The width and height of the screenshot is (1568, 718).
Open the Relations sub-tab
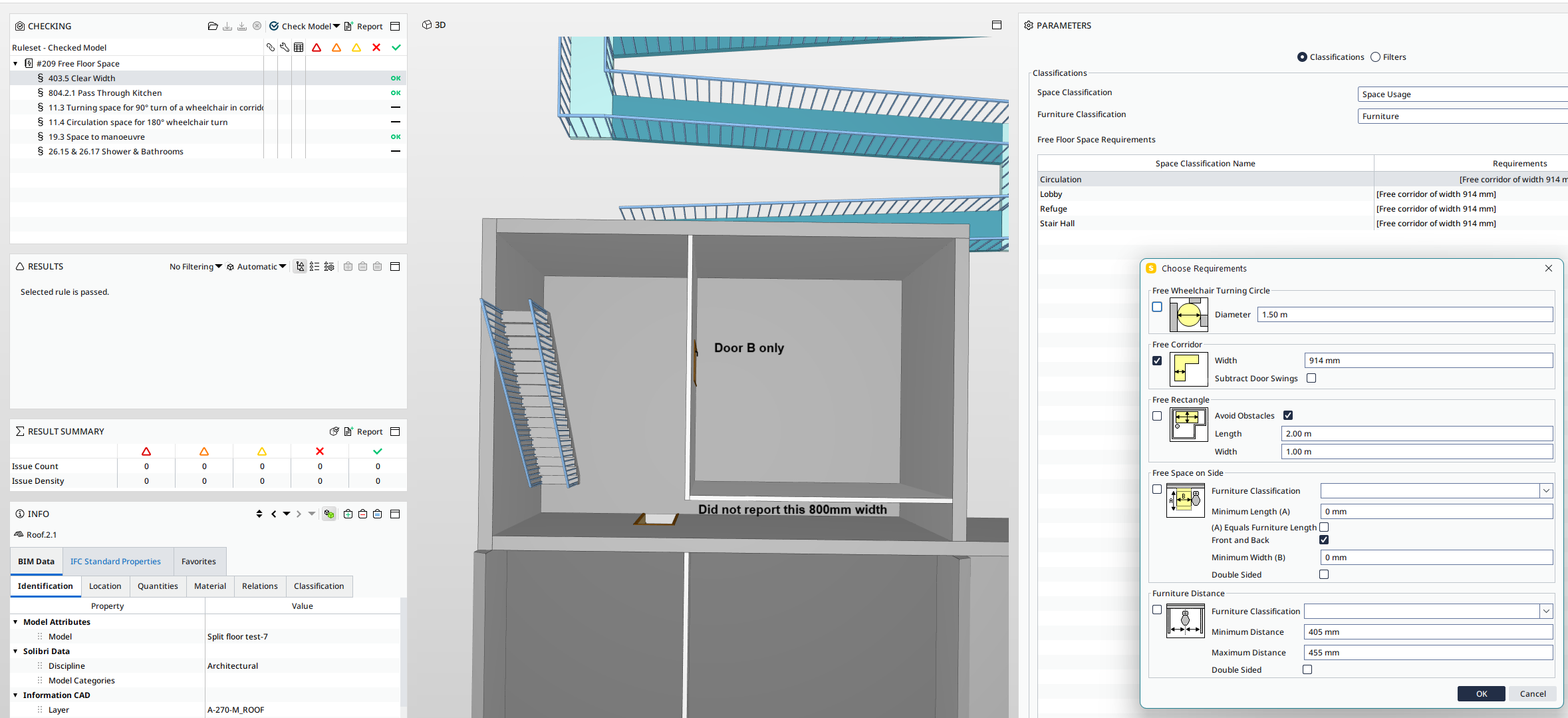pos(259,586)
